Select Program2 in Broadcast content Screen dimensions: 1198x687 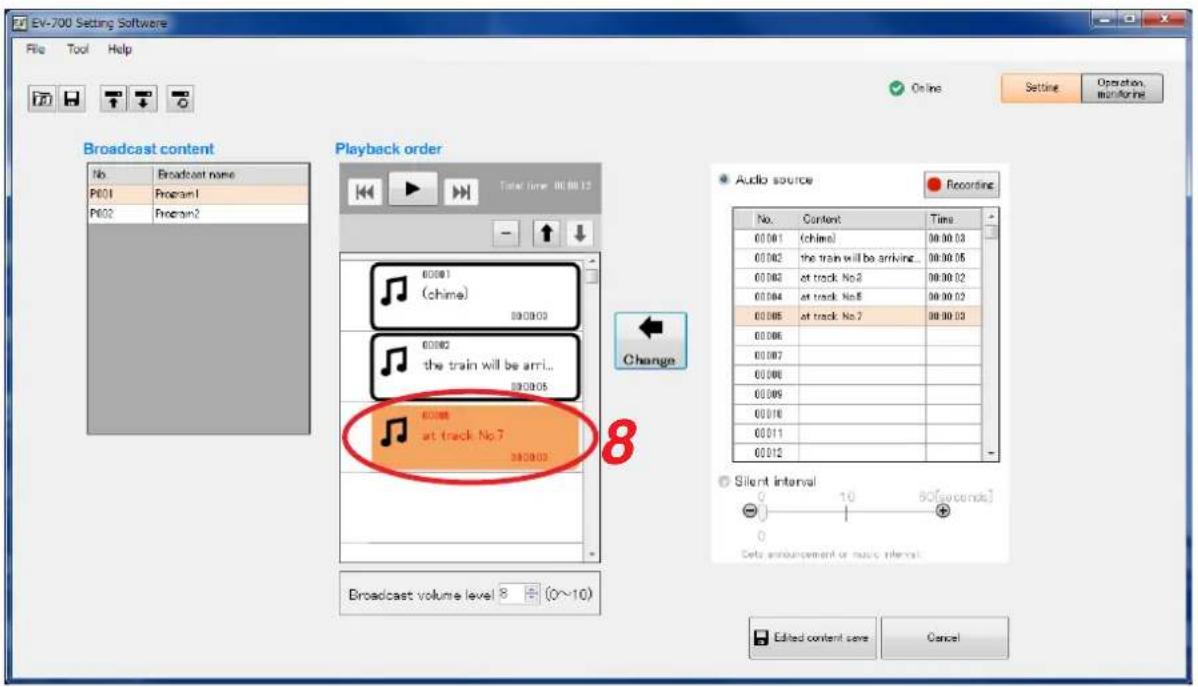click(199, 214)
